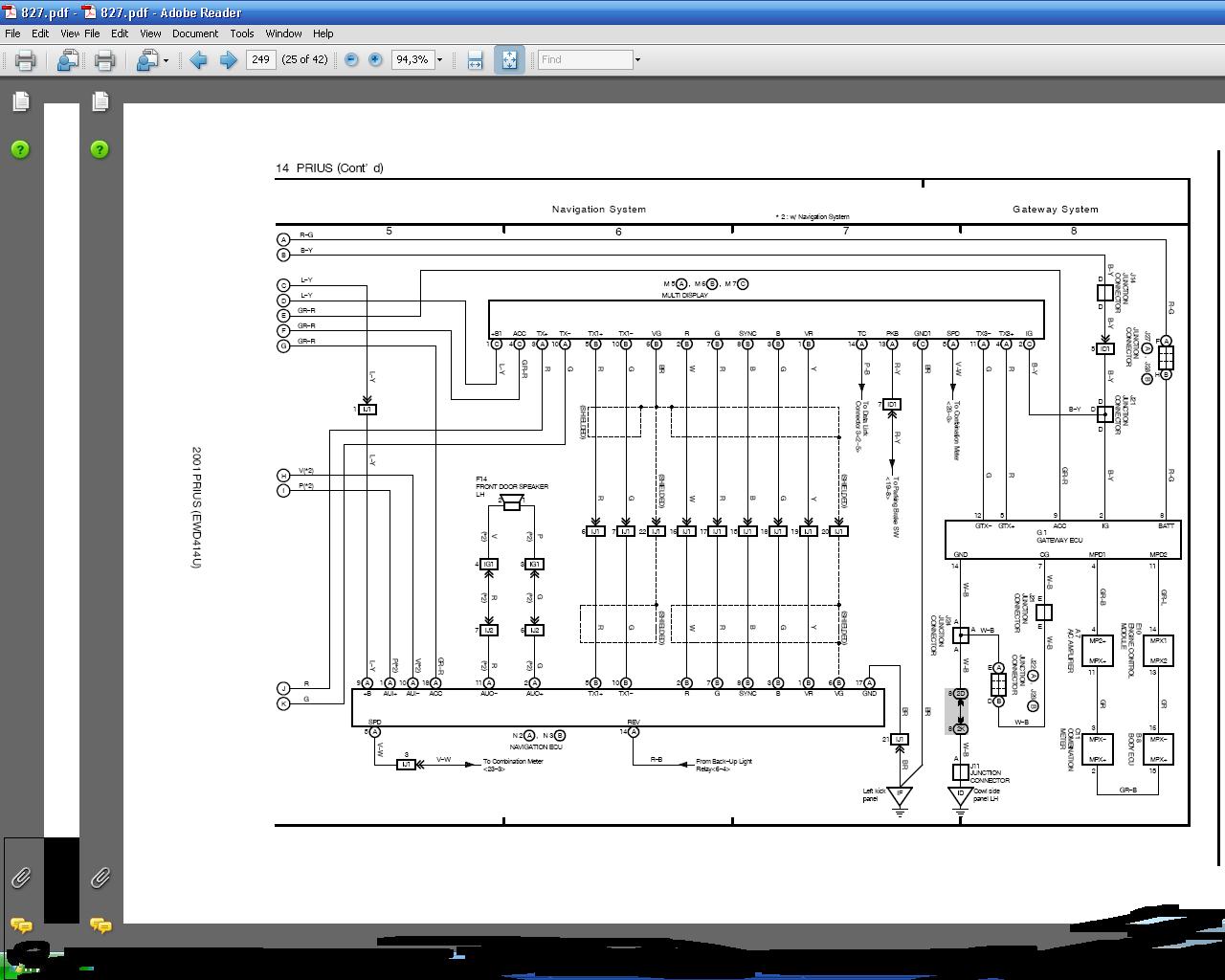Open the right-hand Pages panel icon
Viewport: 1225px width, 980px height.
[x=100, y=100]
